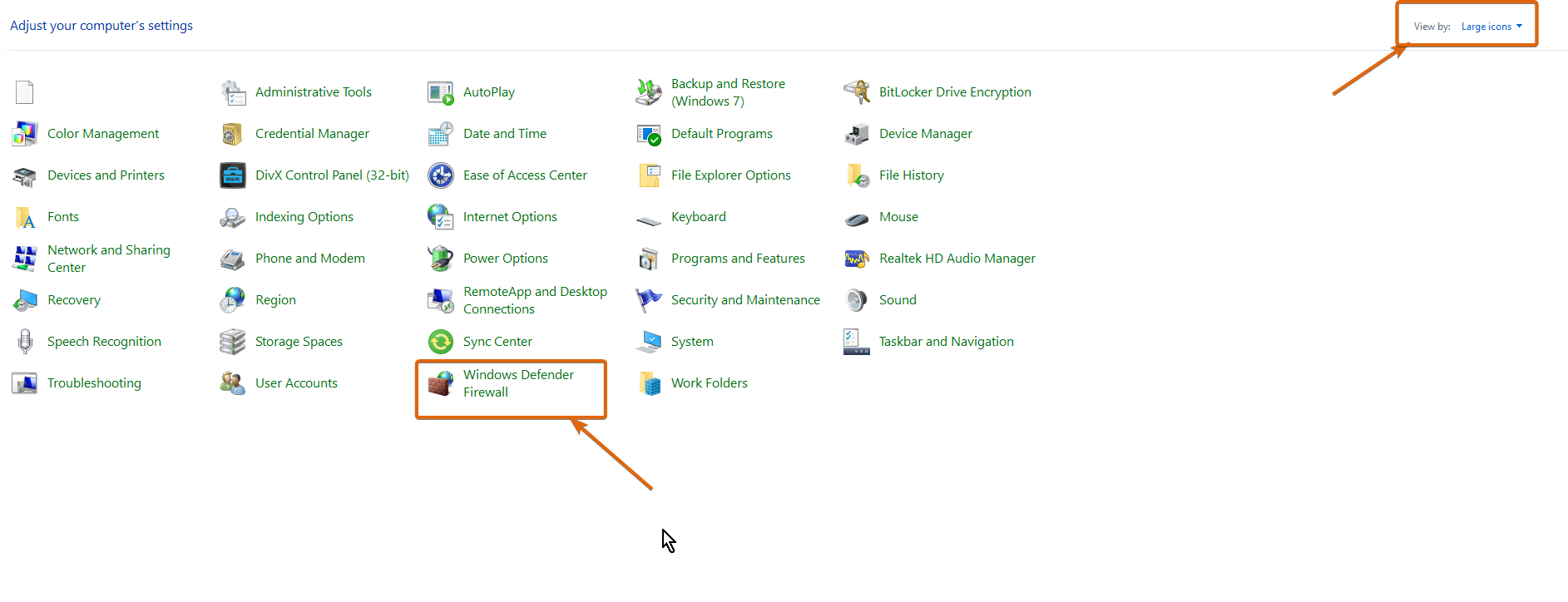Click the Taskbar and Navigation icon

pyautogui.click(x=857, y=342)
